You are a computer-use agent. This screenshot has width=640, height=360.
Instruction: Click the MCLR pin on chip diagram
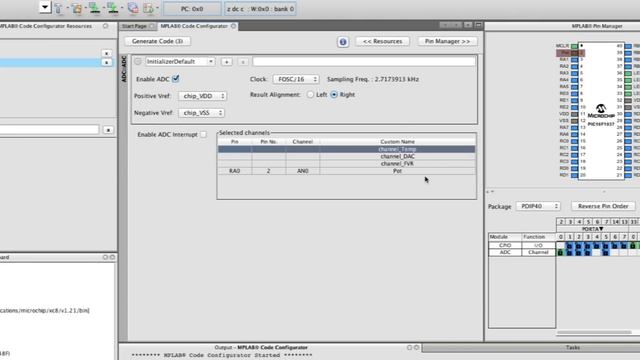pos(574,46)
